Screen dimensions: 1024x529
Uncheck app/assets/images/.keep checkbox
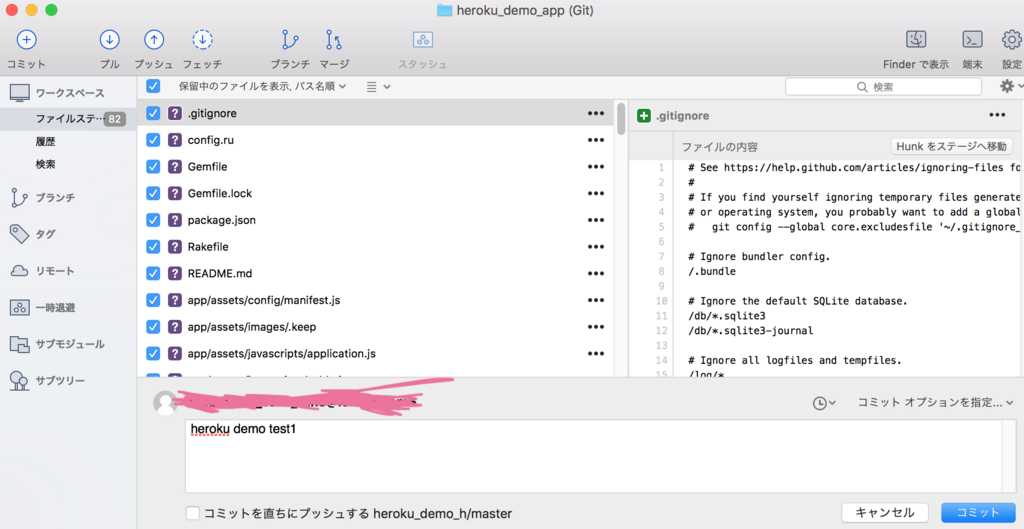click(153, 327)
